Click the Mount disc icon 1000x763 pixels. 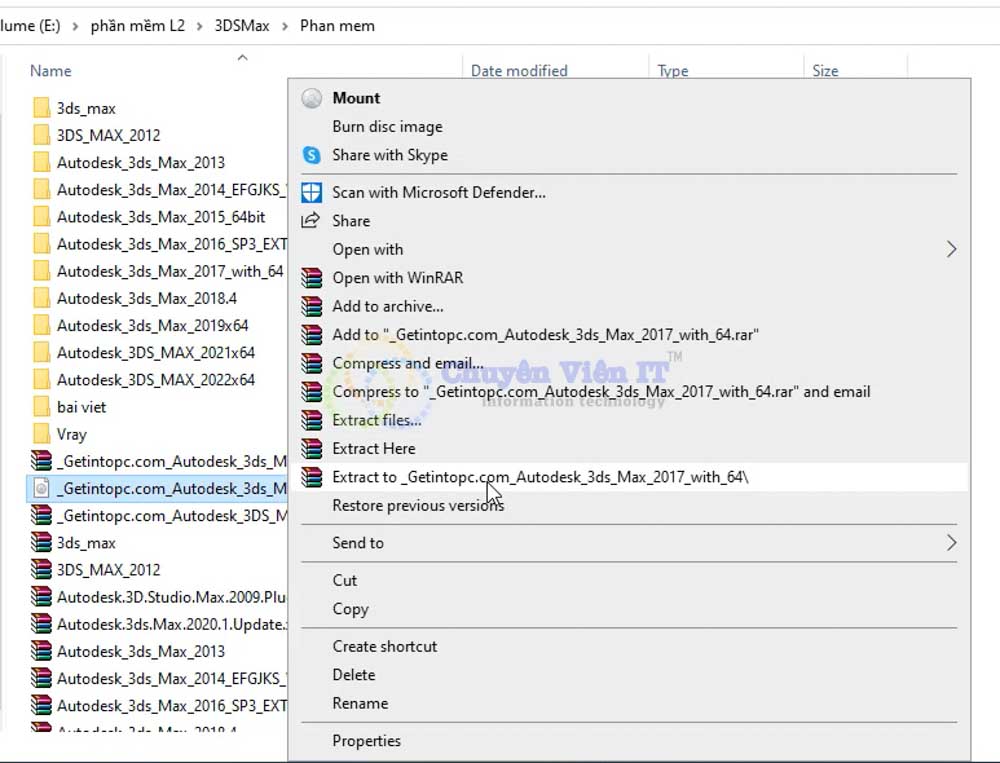click(x=311, y=98)
